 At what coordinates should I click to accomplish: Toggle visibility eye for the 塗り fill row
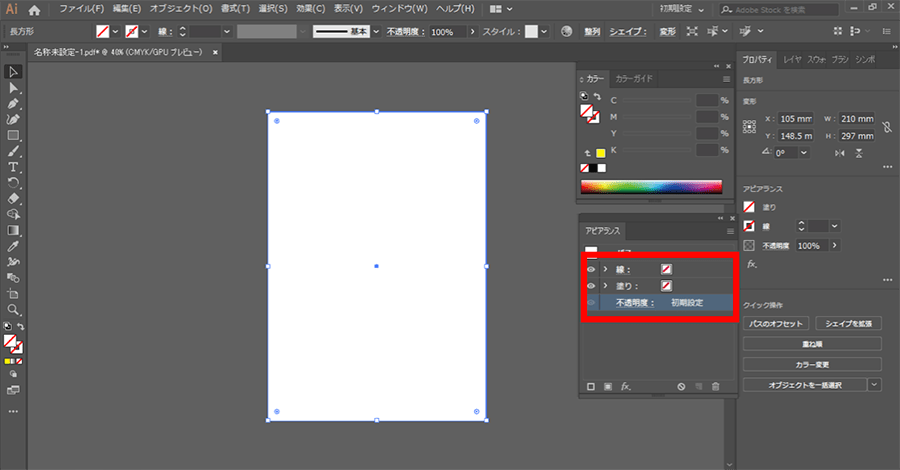[x=591, y=286]
